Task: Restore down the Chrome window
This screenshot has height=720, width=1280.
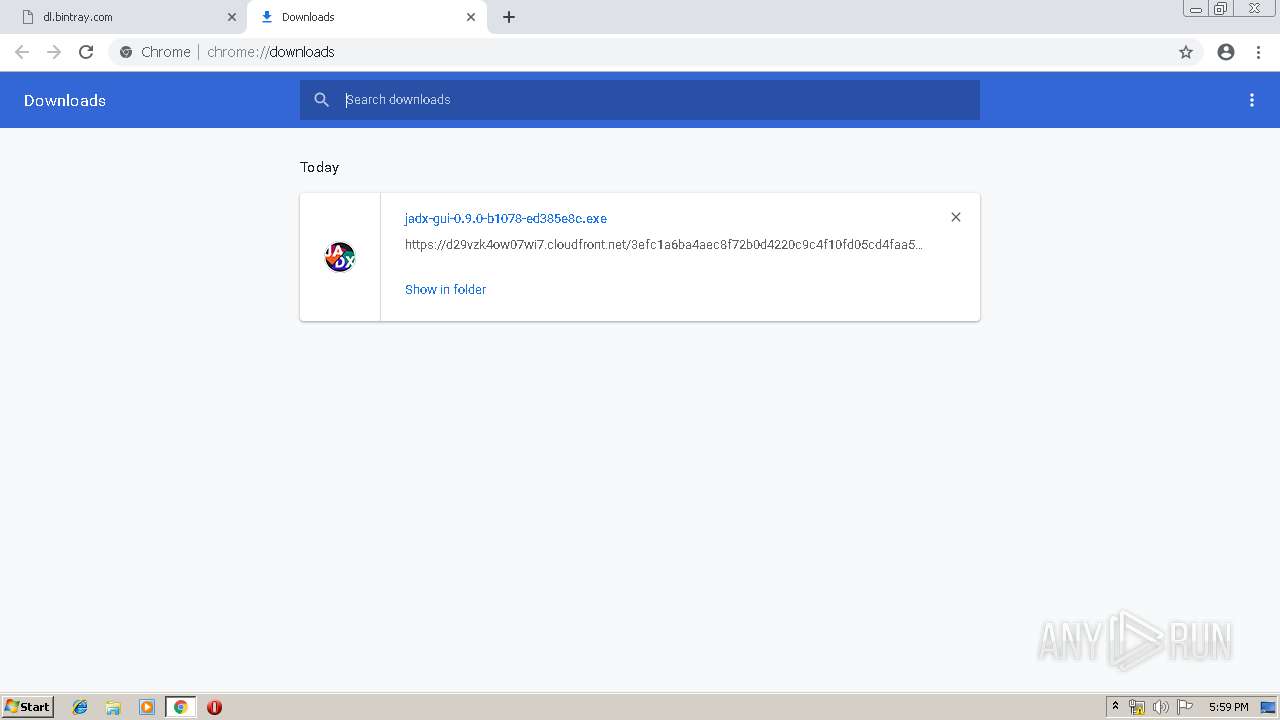Action: click(x=1221, y=9)
